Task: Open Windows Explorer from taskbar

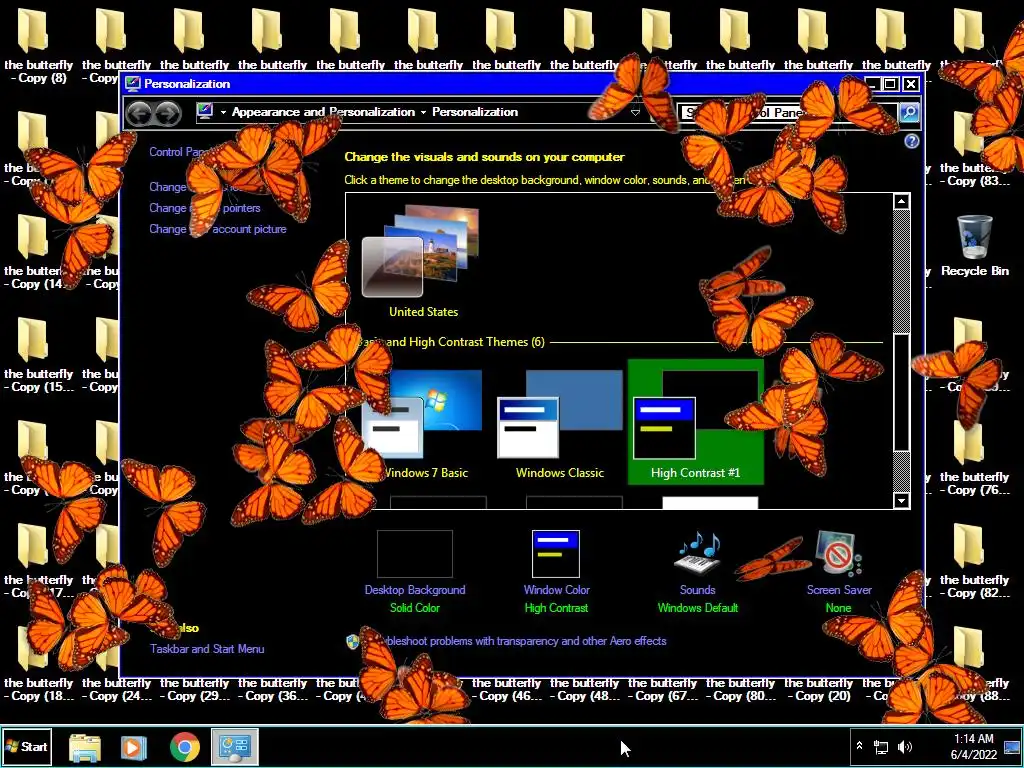Action: [x=85, y=747]
